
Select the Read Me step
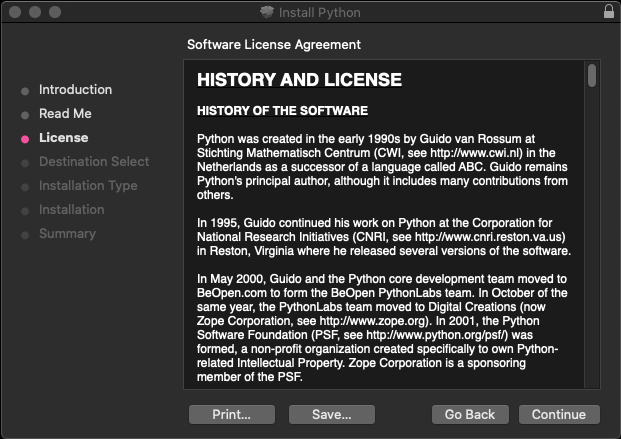[65, 114]
